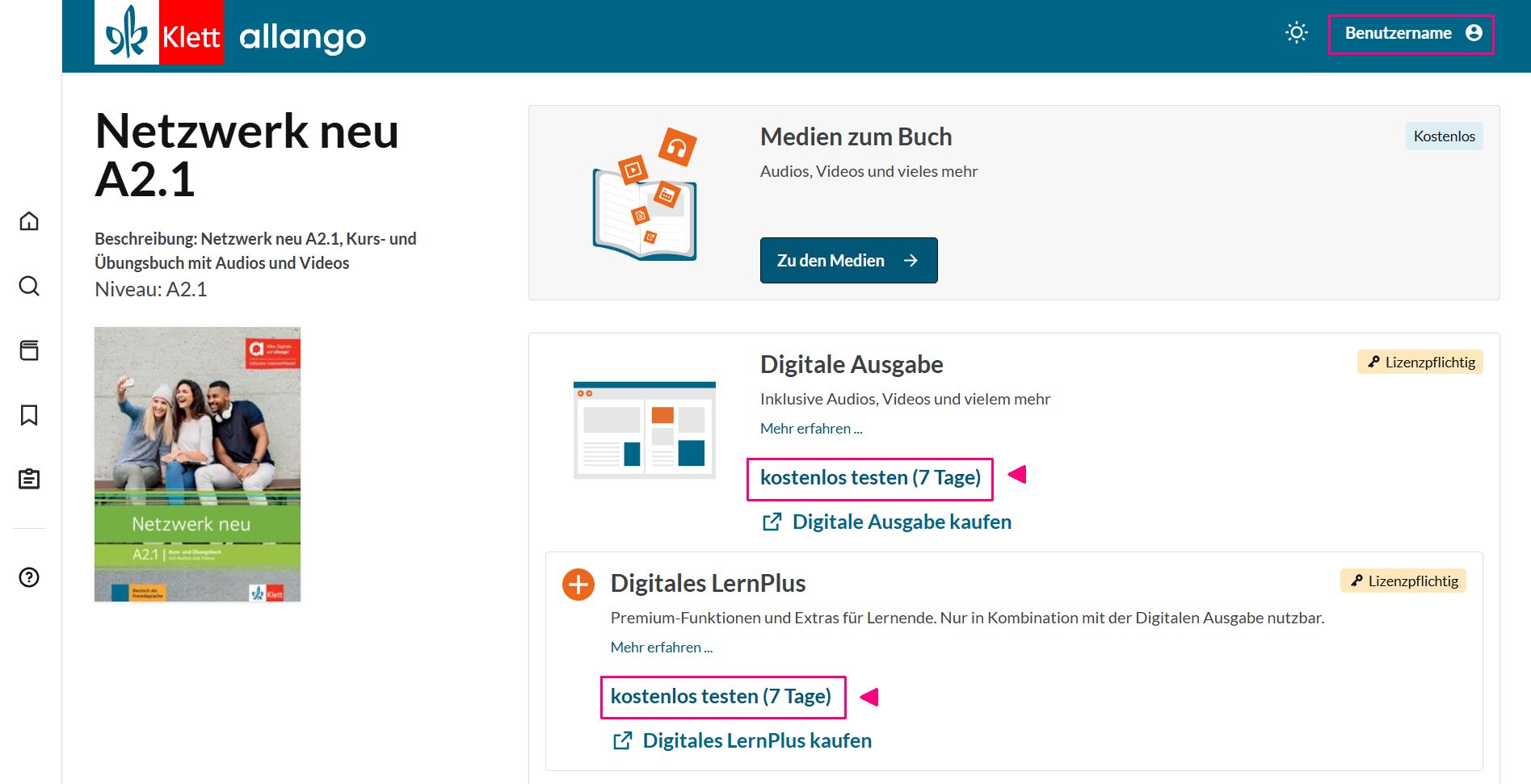Click the bookmark icon in sidebar
Screen dimensions: 1531x784
coord(29,415)
